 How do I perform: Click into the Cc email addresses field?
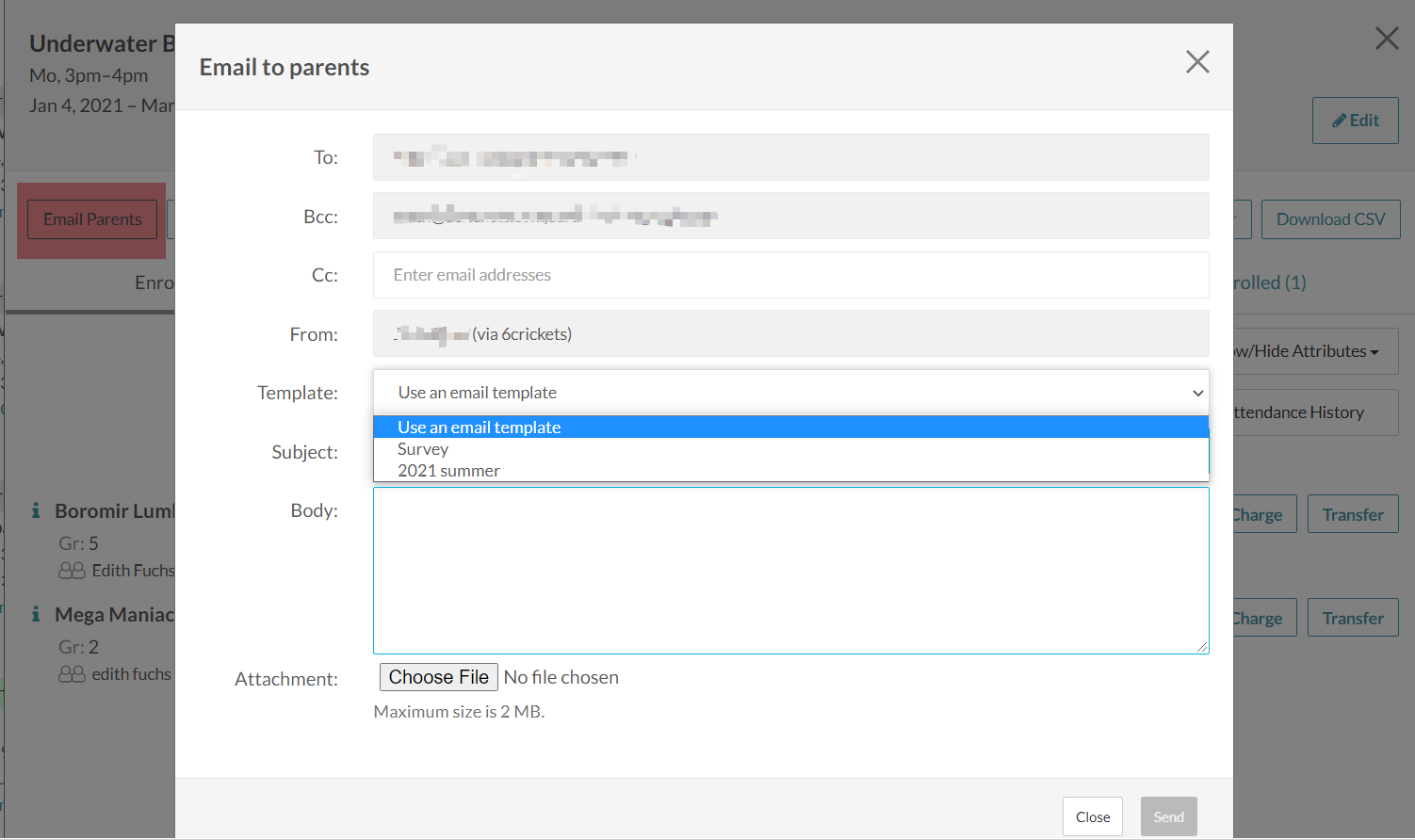click(790, 275)
